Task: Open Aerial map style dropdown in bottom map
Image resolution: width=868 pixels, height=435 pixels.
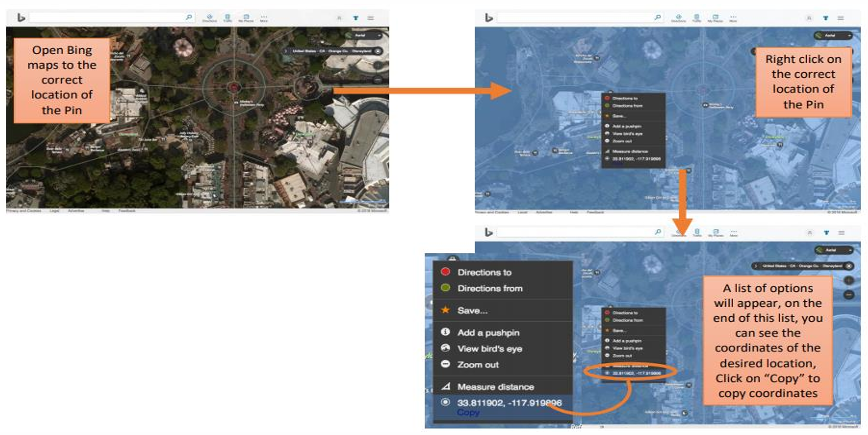Action: tap(834, 250)
